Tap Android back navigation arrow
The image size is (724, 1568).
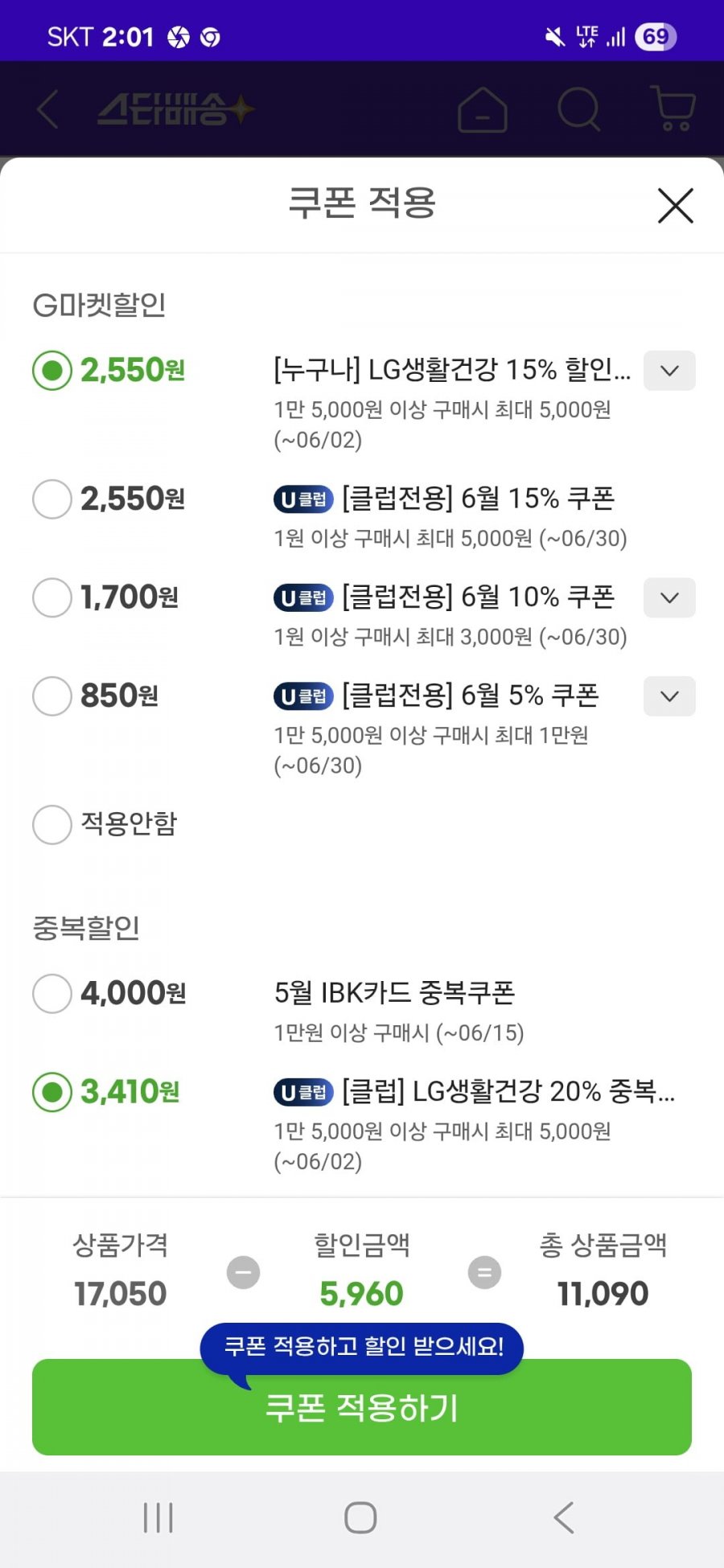(x=564, y=1518)
